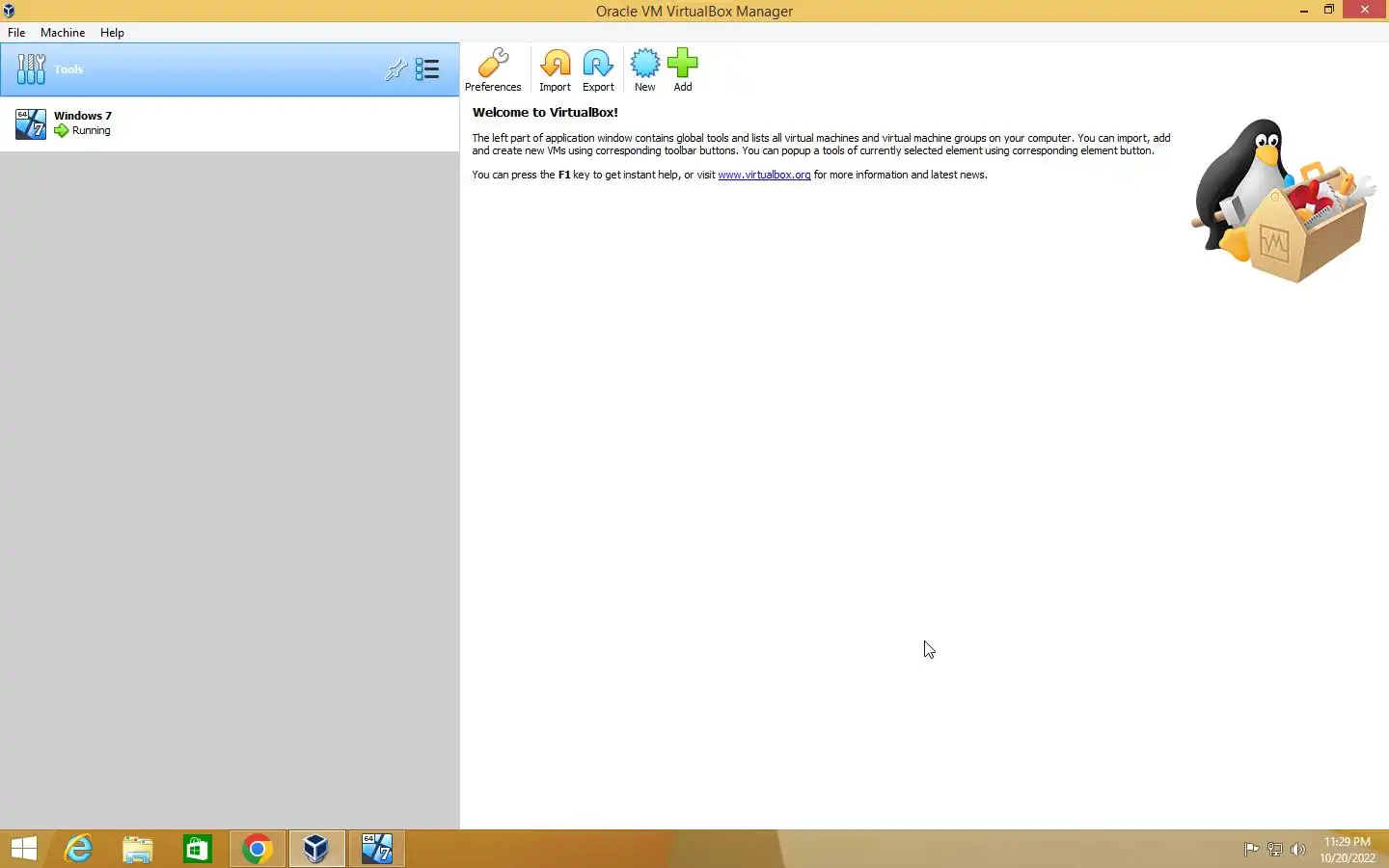Open the Tools list menu icon
1389x868 pixels.
point(427,69)
